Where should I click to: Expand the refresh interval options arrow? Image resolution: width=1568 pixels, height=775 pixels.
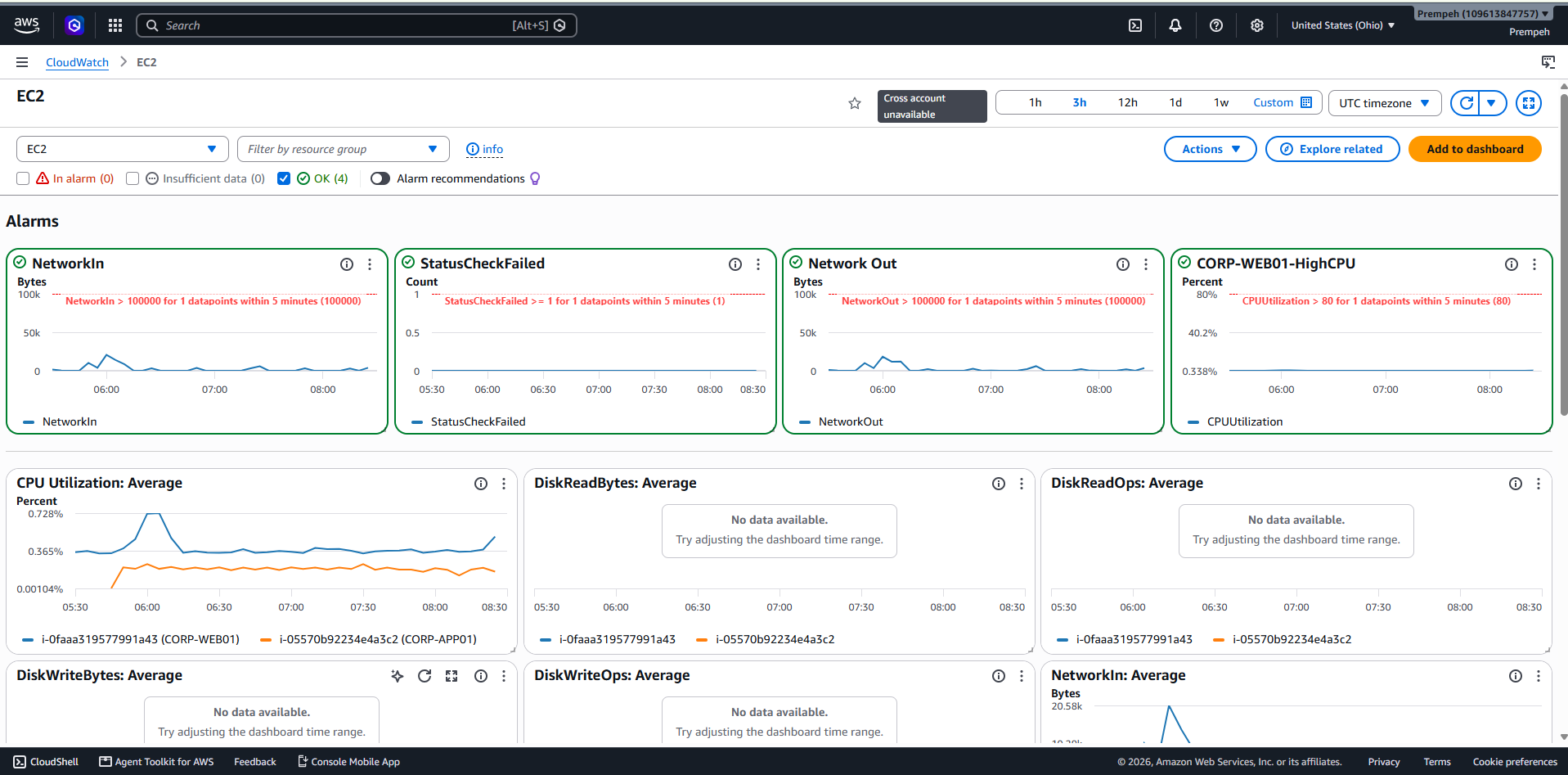pos(1492,103)
